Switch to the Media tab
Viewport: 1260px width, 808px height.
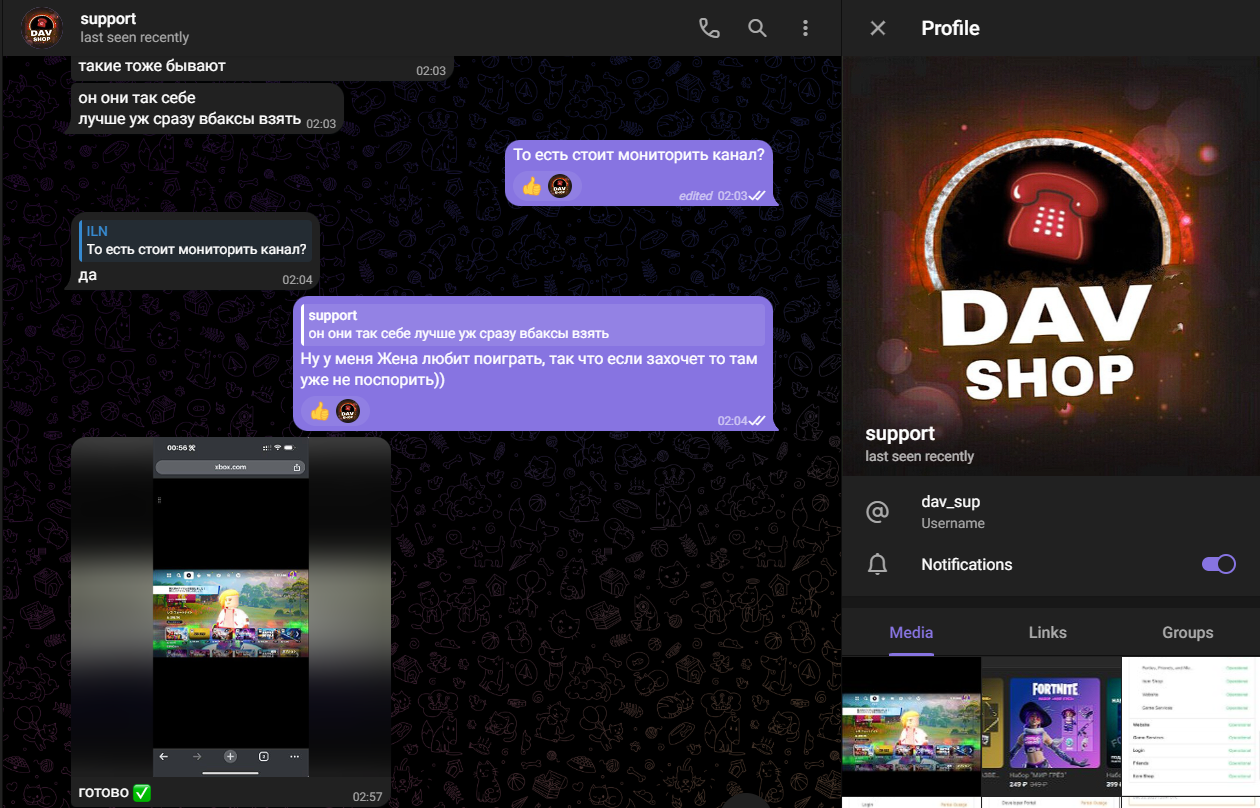click(911, 632)
